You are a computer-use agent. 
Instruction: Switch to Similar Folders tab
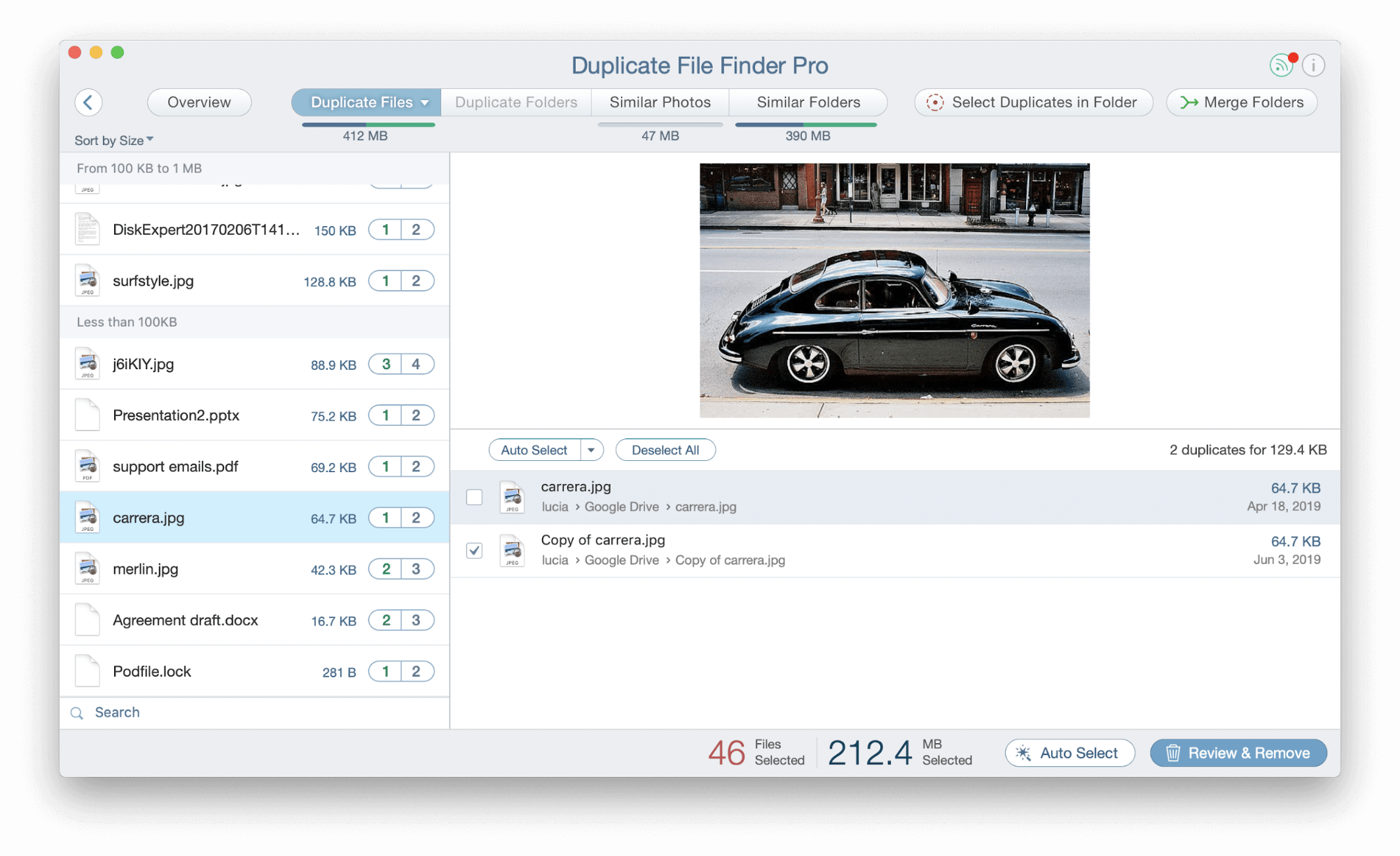(x=808, y=101)
